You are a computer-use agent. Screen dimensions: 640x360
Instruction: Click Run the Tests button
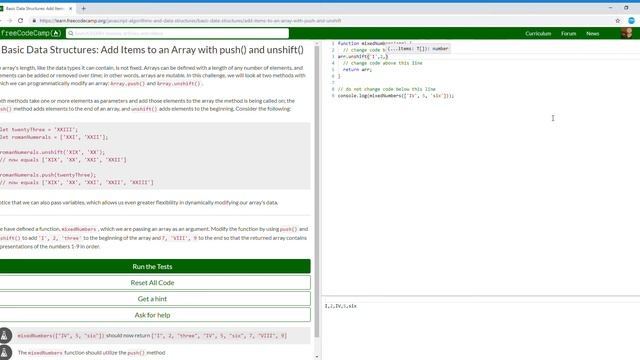click(x=152, y=267)
